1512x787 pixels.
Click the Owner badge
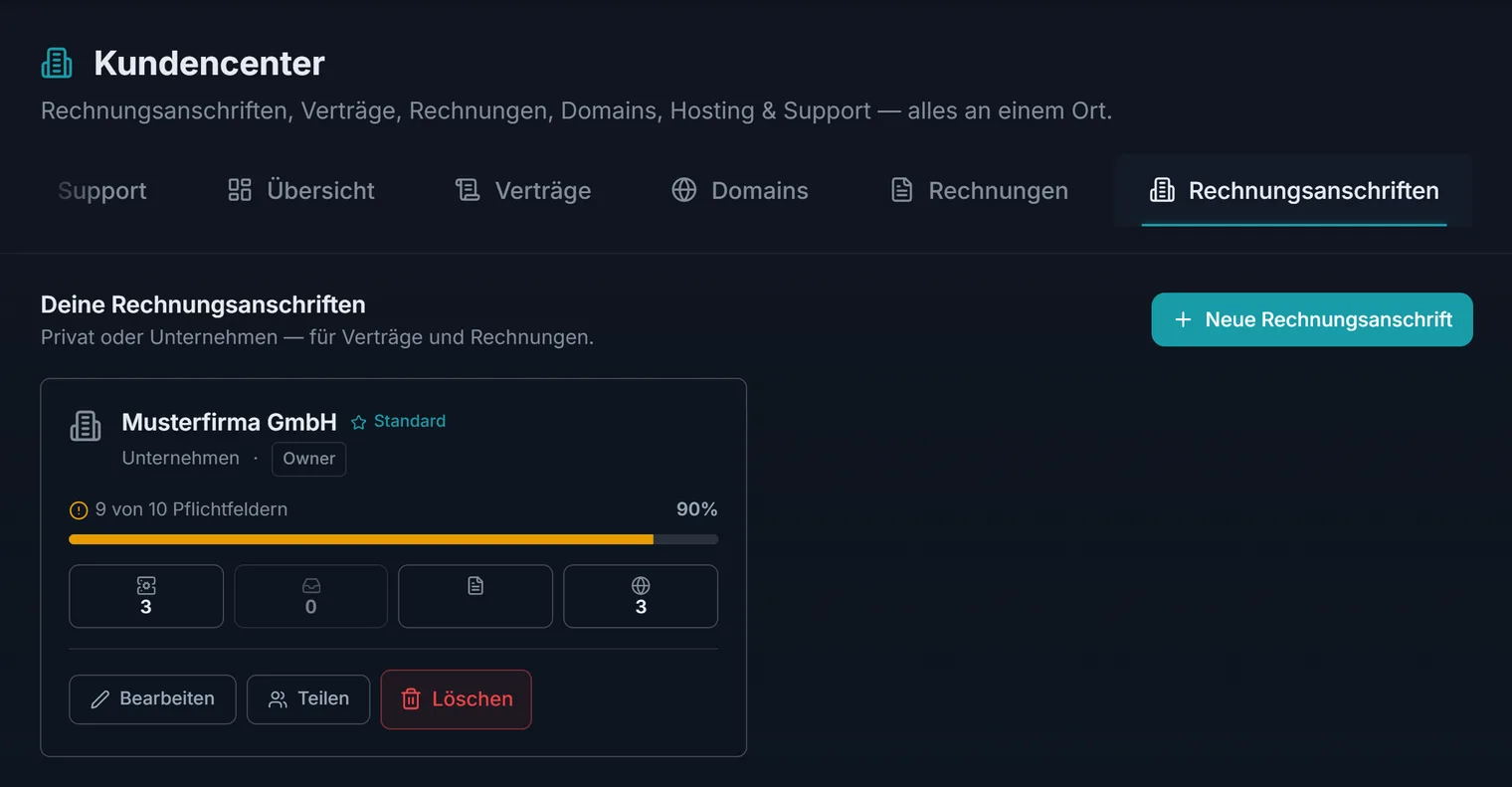pos(308,459)
